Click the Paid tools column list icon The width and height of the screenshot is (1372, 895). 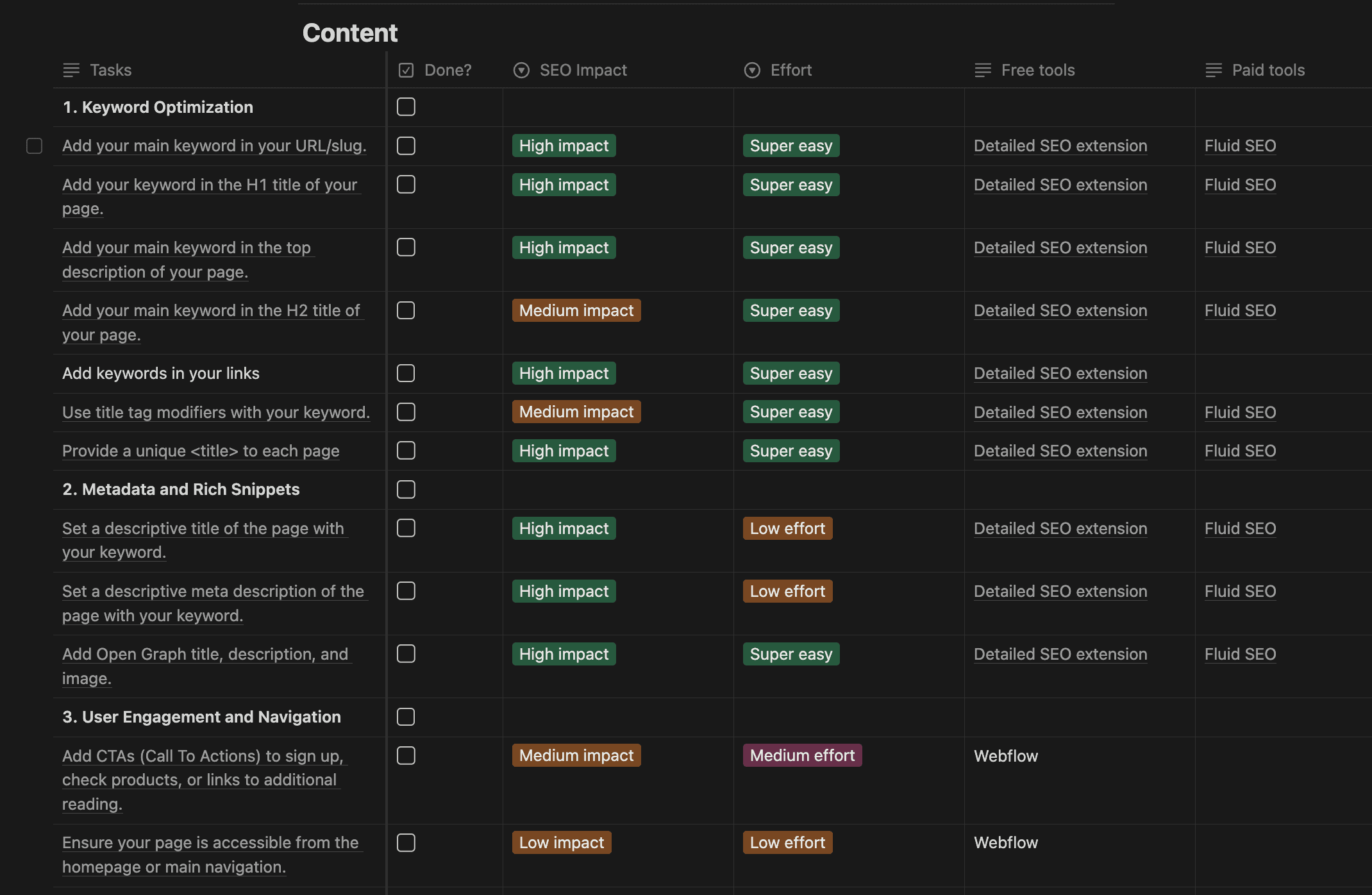click(x=1213, y=70)
